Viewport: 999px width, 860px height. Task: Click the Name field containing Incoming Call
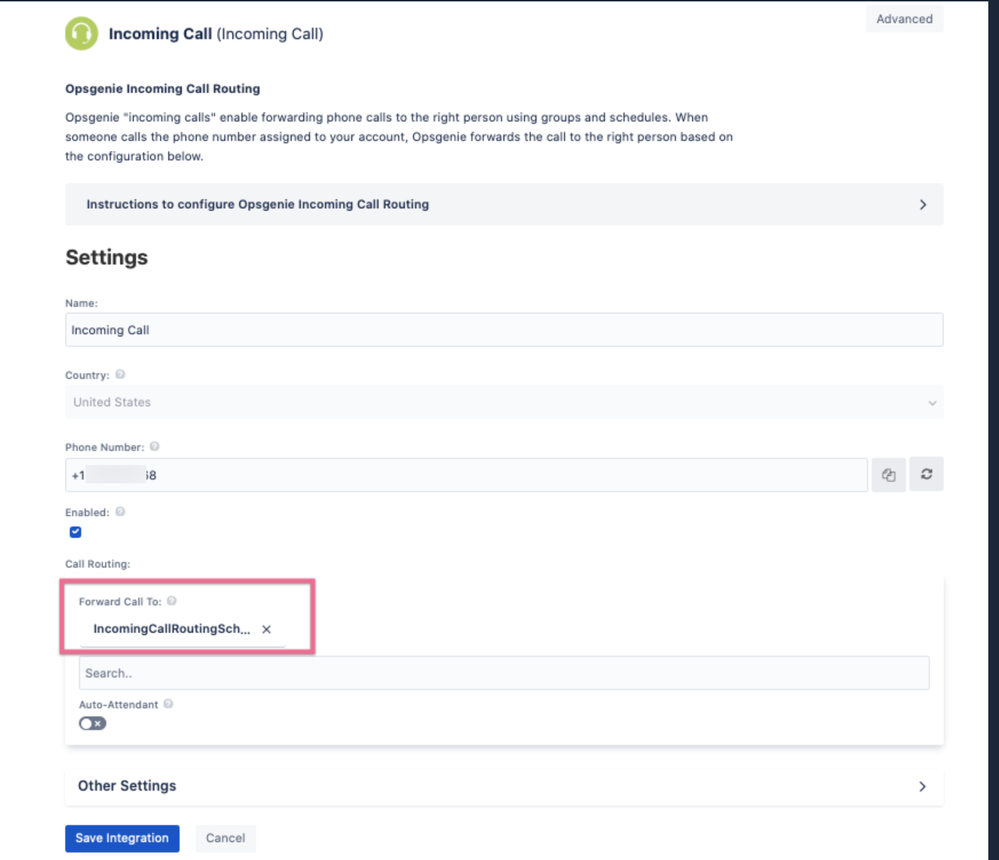(504, 330)
